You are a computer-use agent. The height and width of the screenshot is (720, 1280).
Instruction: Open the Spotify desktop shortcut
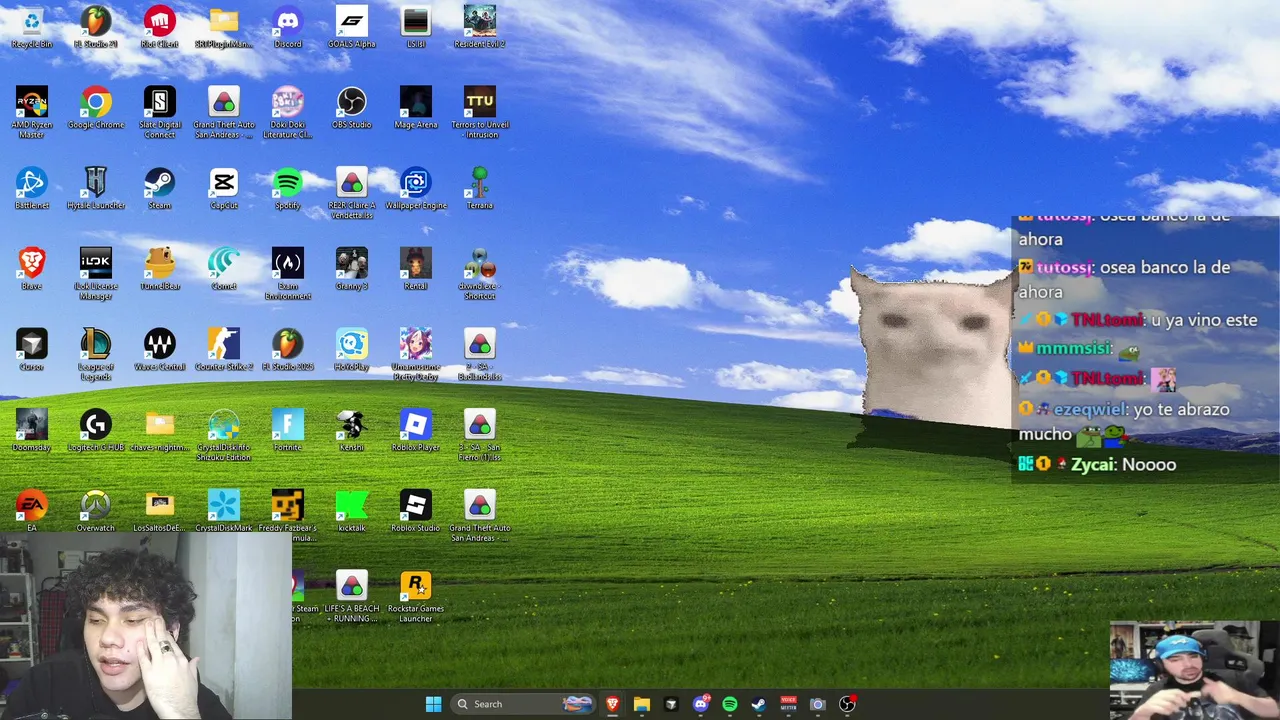click(288, 188)
